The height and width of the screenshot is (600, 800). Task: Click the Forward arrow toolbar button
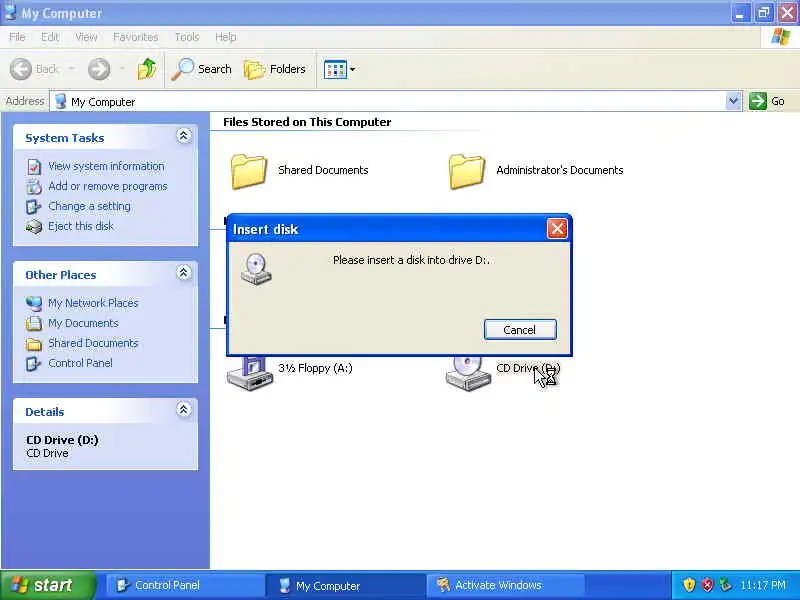click(98, 69)
